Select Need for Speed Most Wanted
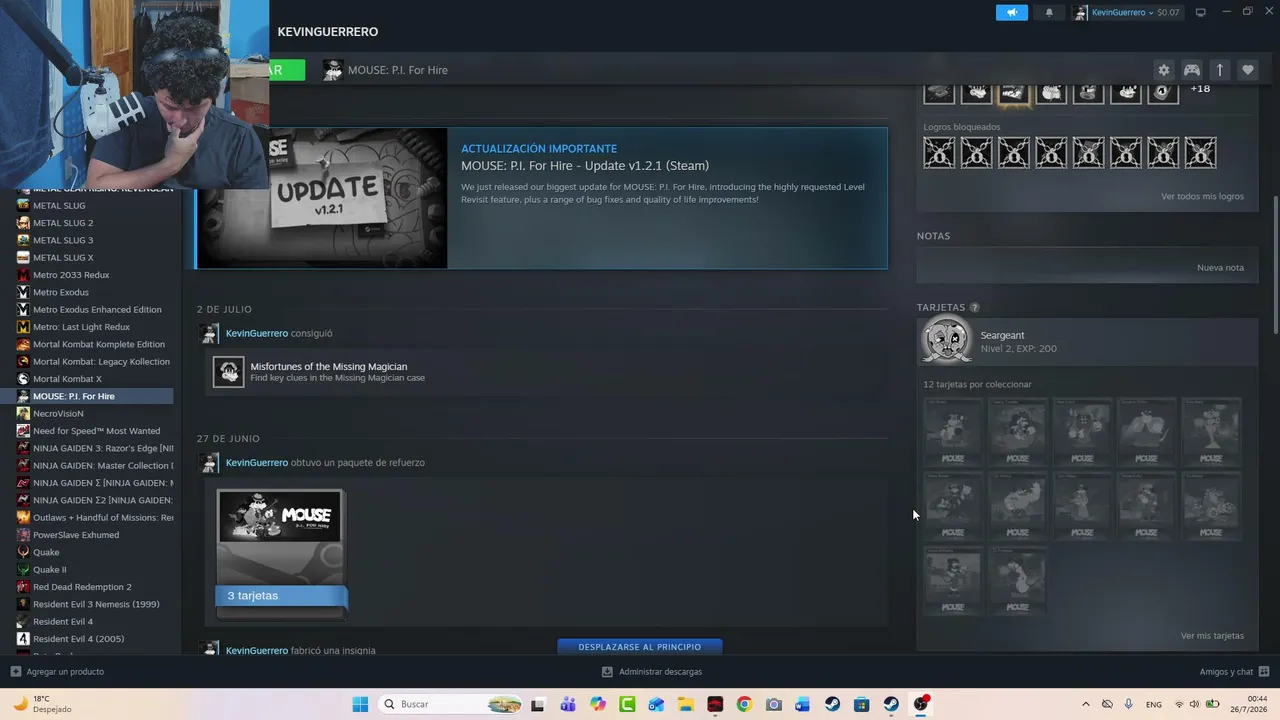 (96, 431)
